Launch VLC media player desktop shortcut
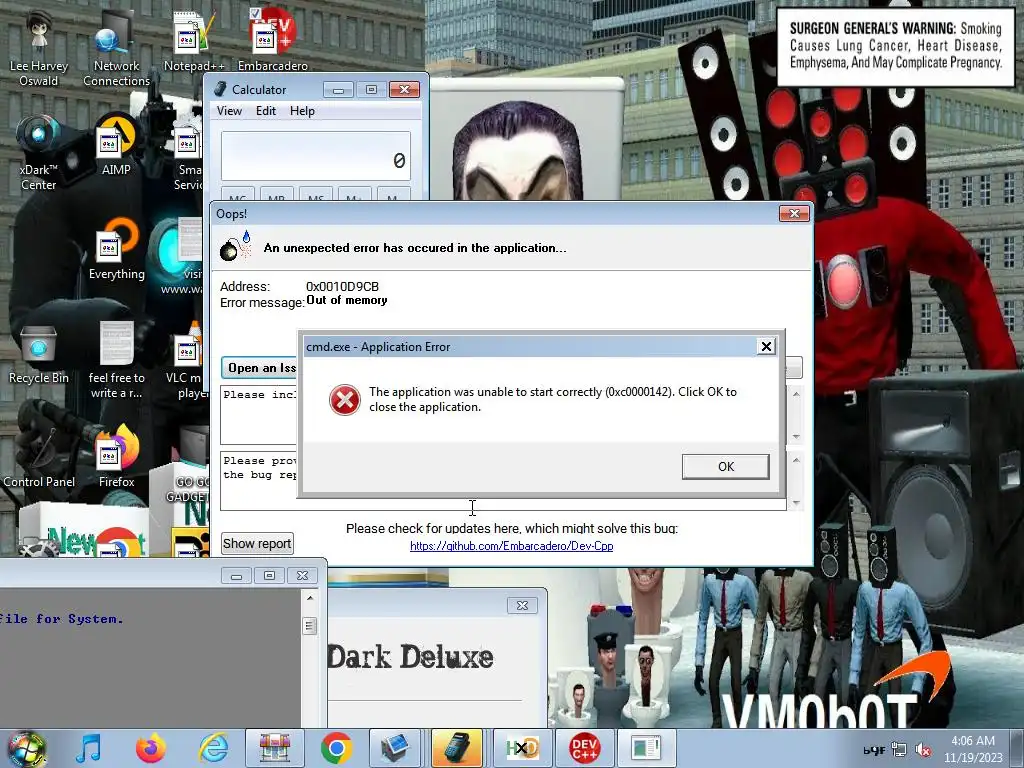Image resolution: width=1024 pixels, height=768 pixels. point(188,361)
